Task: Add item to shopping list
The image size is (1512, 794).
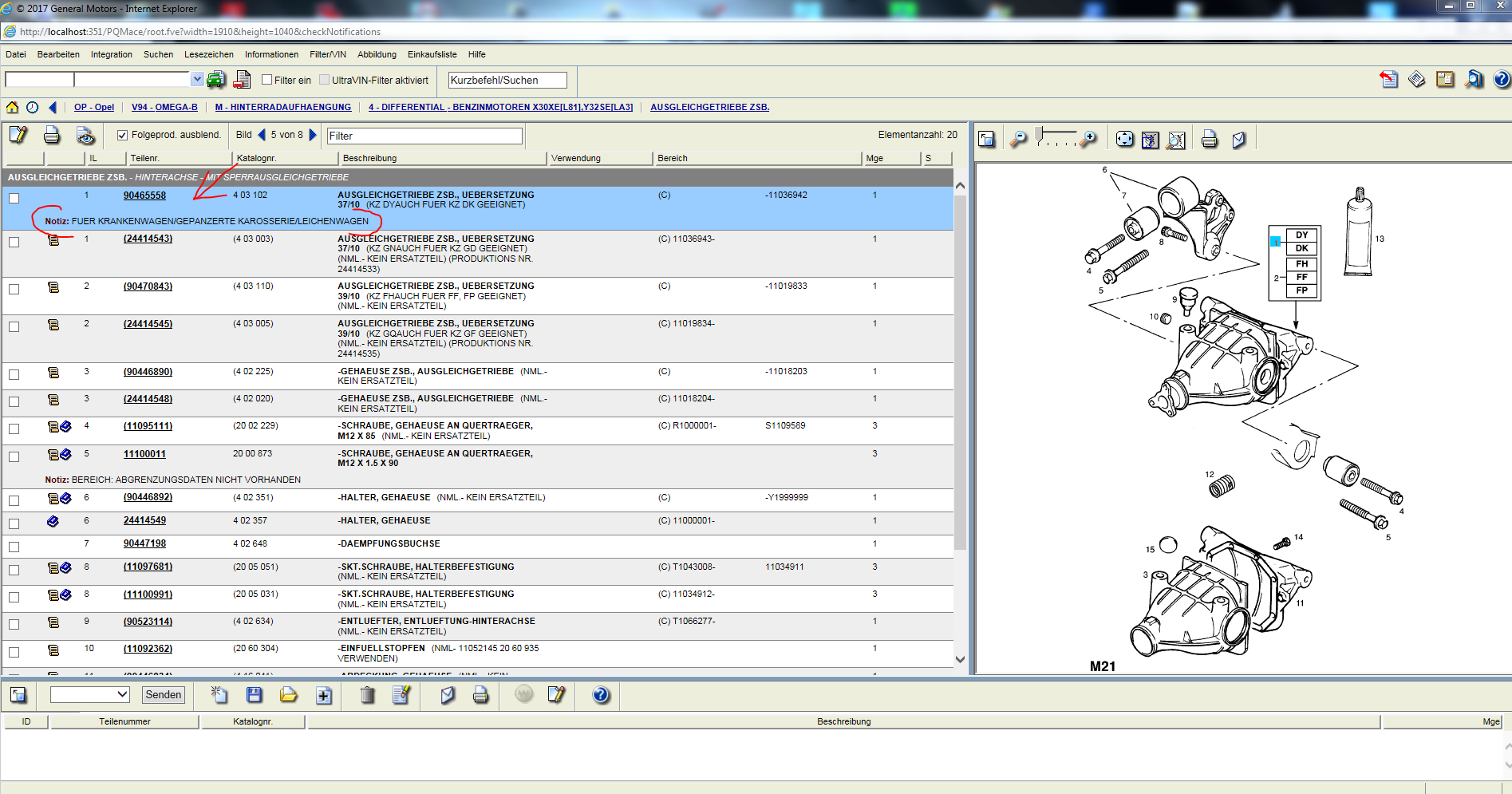Action: coord(324,696)
